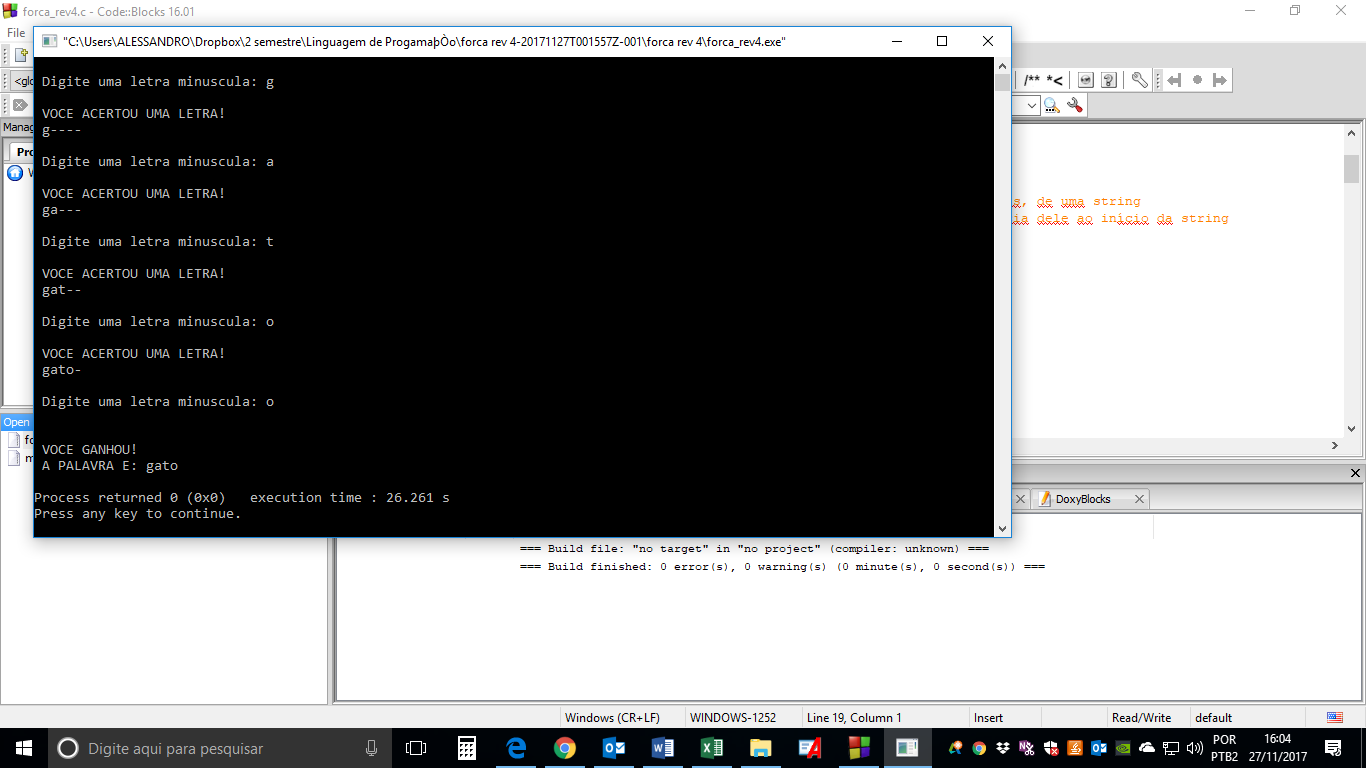1366x768 pixels.
Task: Launch Microsoft Edge from the taskbar
Action: [516, 748]
